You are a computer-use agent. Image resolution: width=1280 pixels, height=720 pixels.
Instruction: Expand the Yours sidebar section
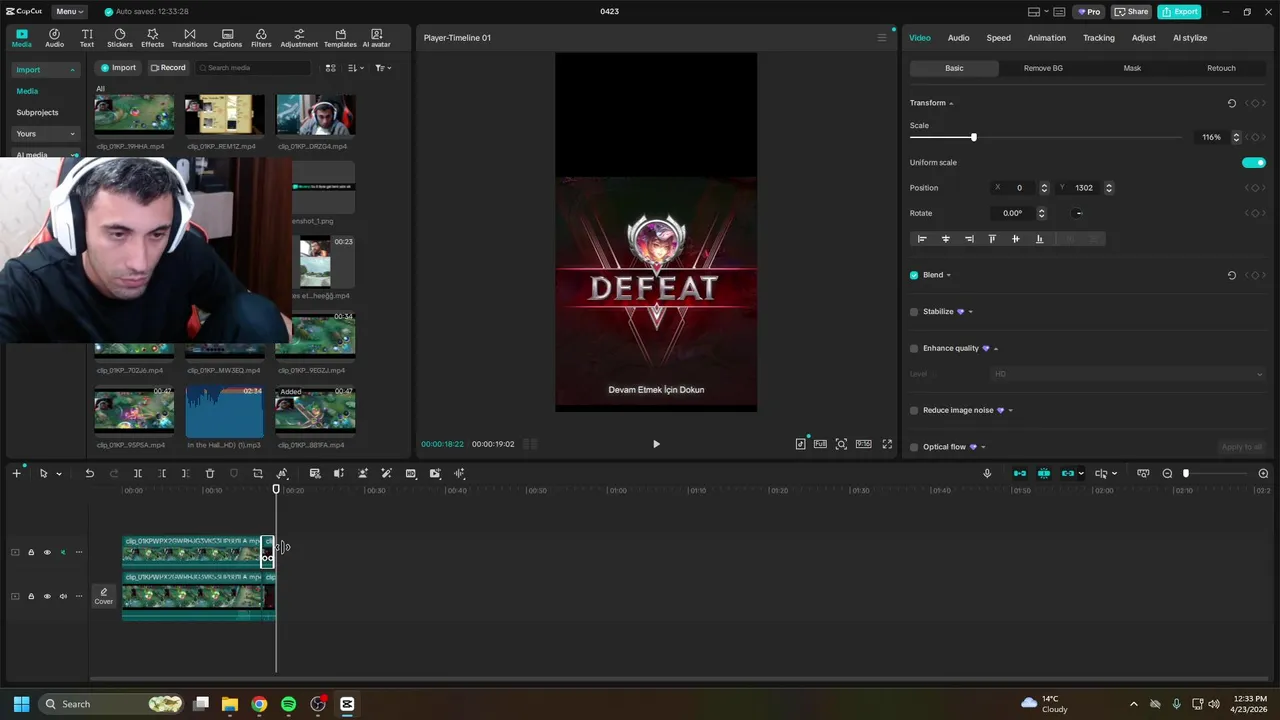click(x=45, y=134)
